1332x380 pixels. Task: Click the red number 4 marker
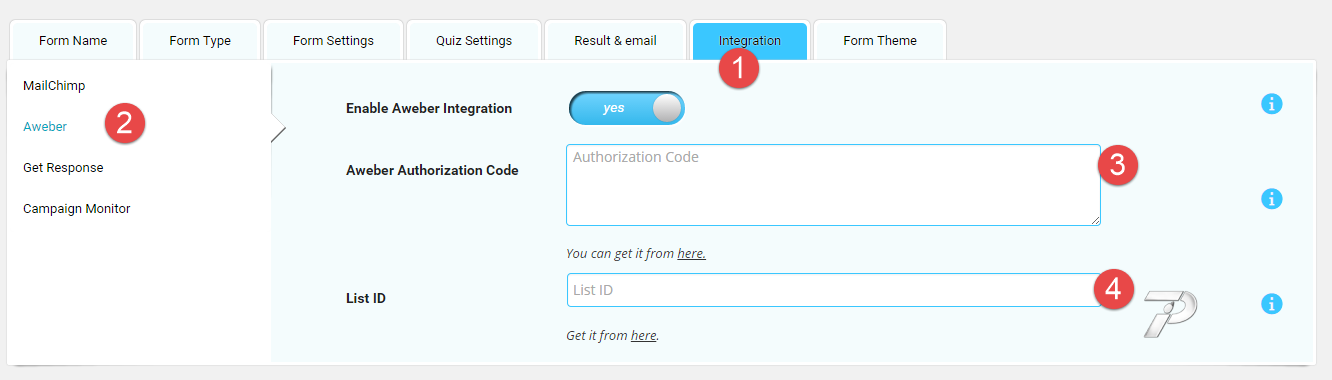1114,290
